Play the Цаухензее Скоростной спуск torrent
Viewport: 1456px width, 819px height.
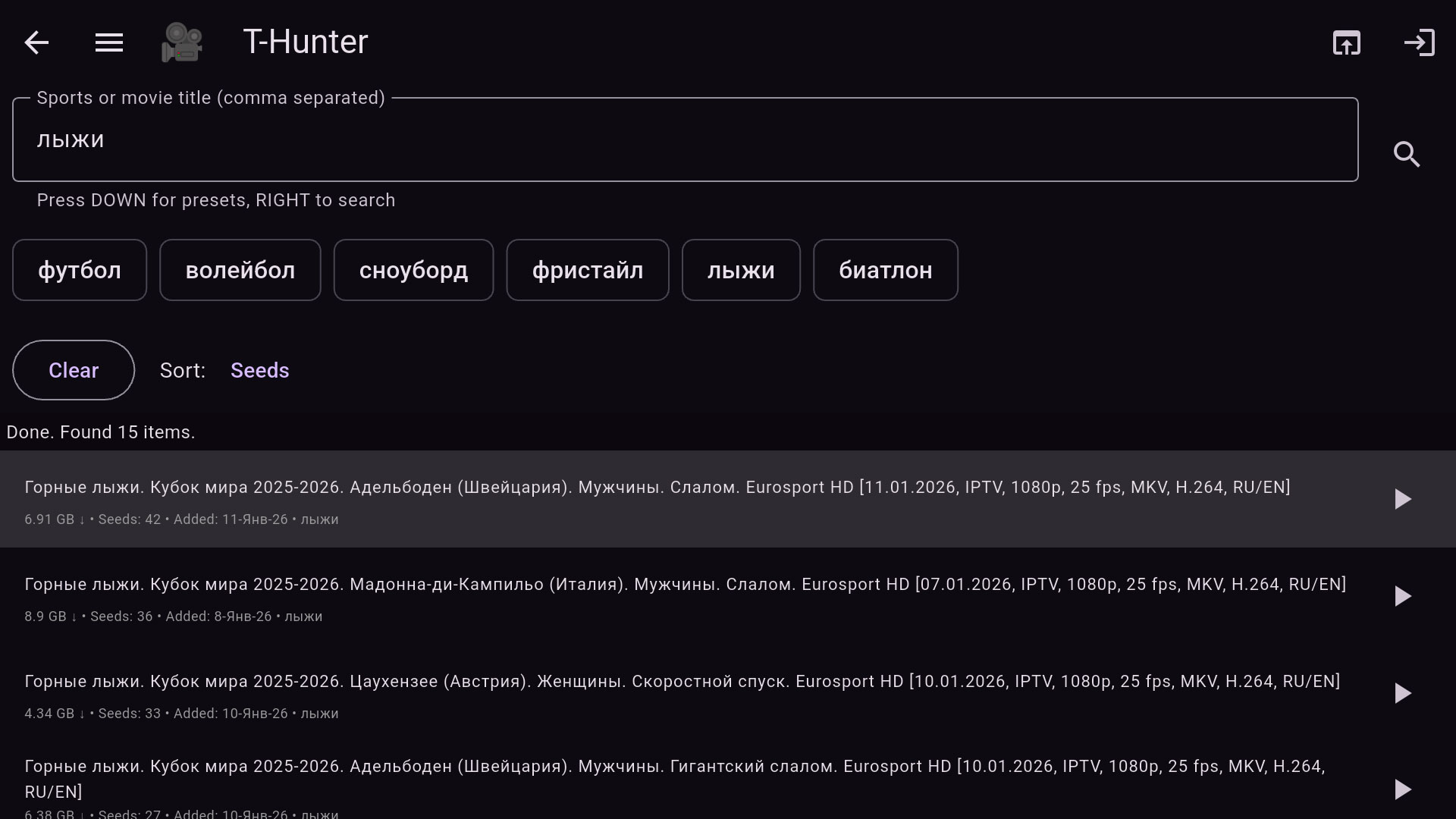(x=1403, y=693)
